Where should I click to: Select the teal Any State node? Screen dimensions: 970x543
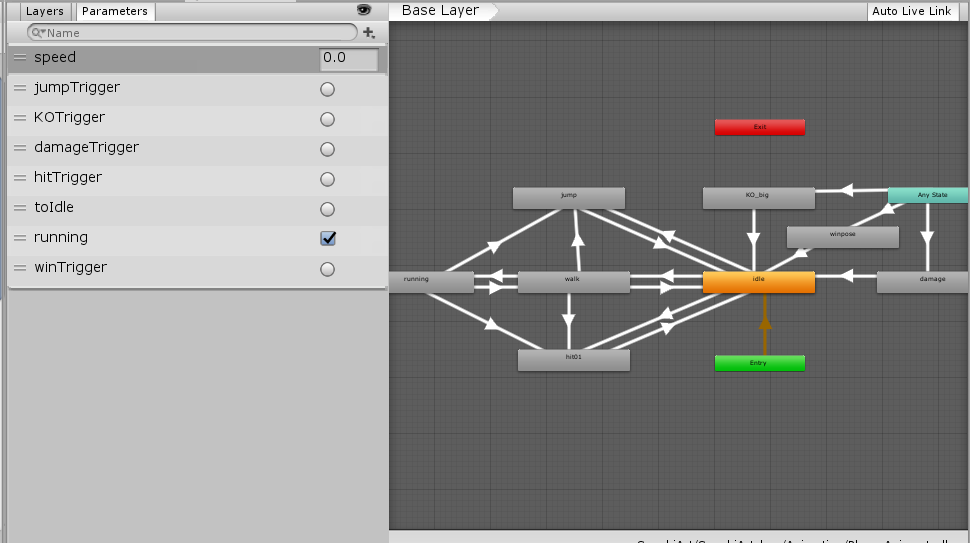pyautogui.click(x=928, y=196)
